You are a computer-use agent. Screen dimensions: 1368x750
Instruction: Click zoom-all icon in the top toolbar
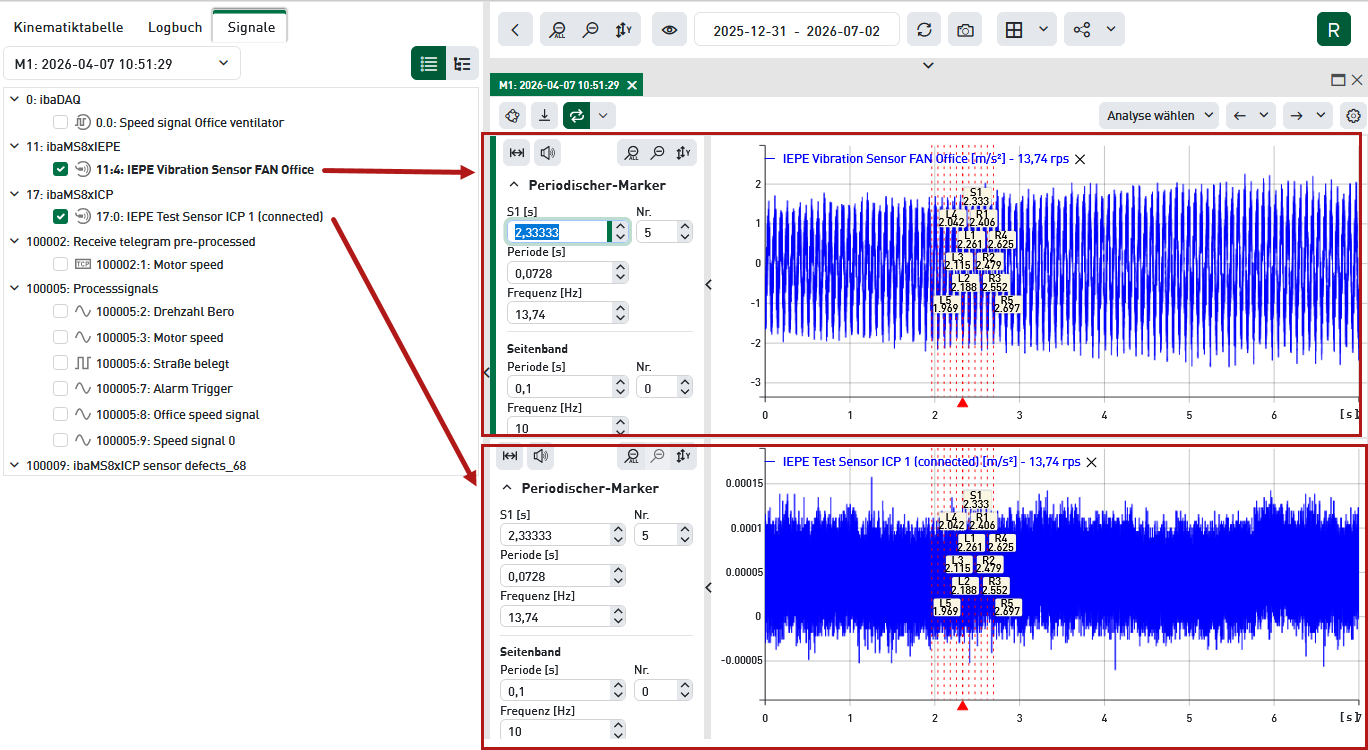(558, 30)
